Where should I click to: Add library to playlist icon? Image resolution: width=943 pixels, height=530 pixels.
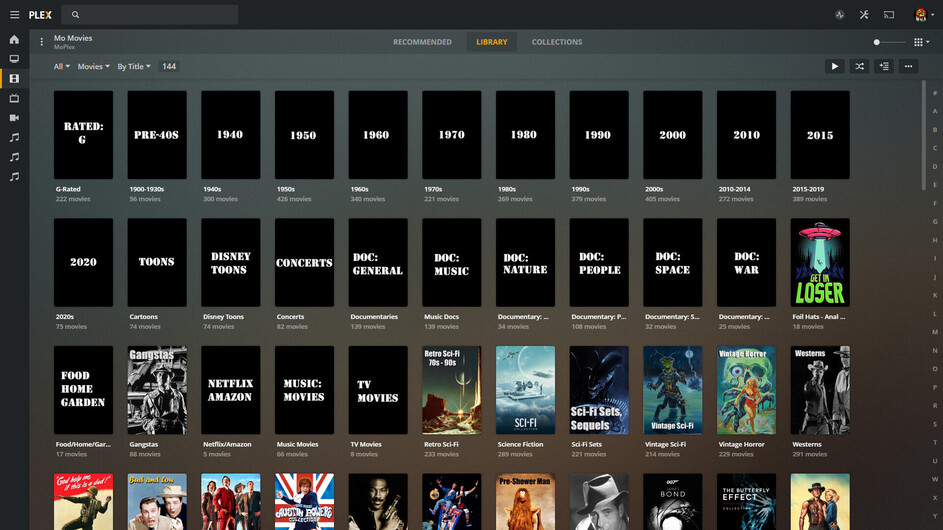pyautogui.click(x=884, y=66)
